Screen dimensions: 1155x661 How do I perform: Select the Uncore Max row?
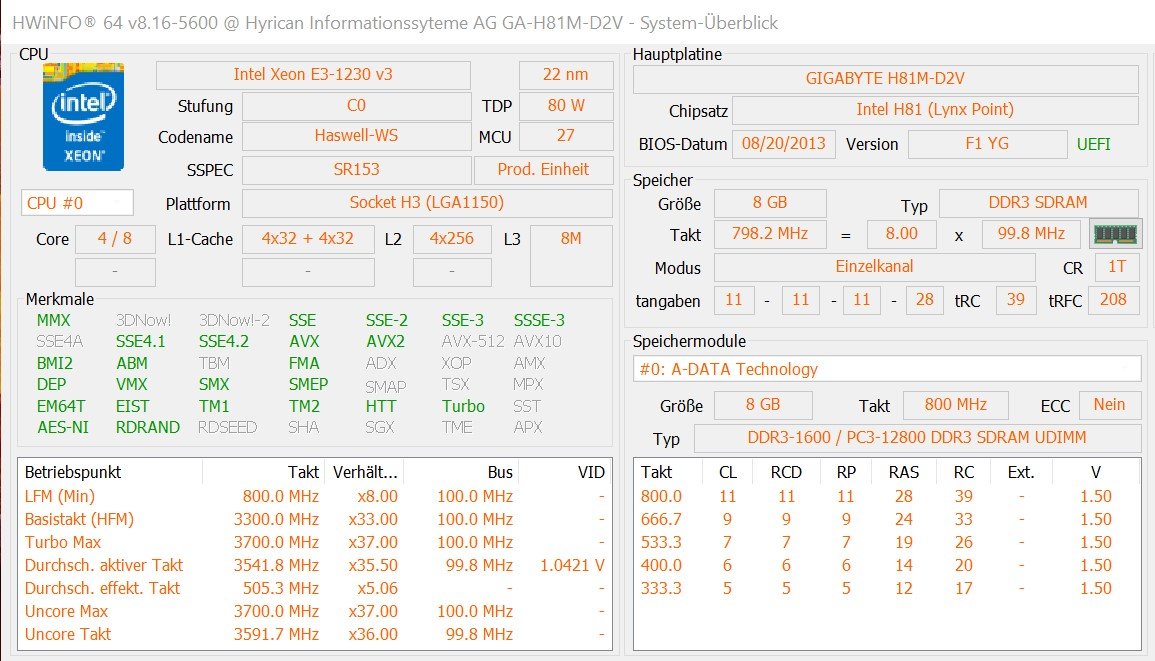pos(315,611)
